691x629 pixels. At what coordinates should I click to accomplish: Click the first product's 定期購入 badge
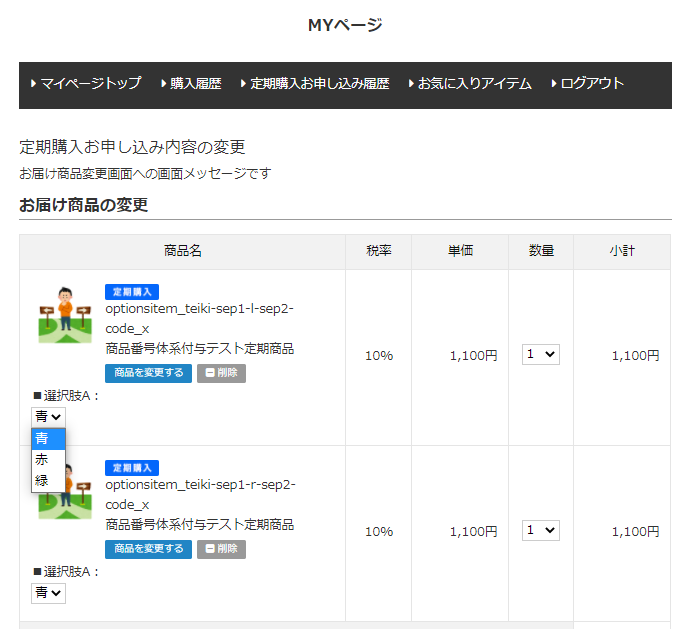pos(132,292)
